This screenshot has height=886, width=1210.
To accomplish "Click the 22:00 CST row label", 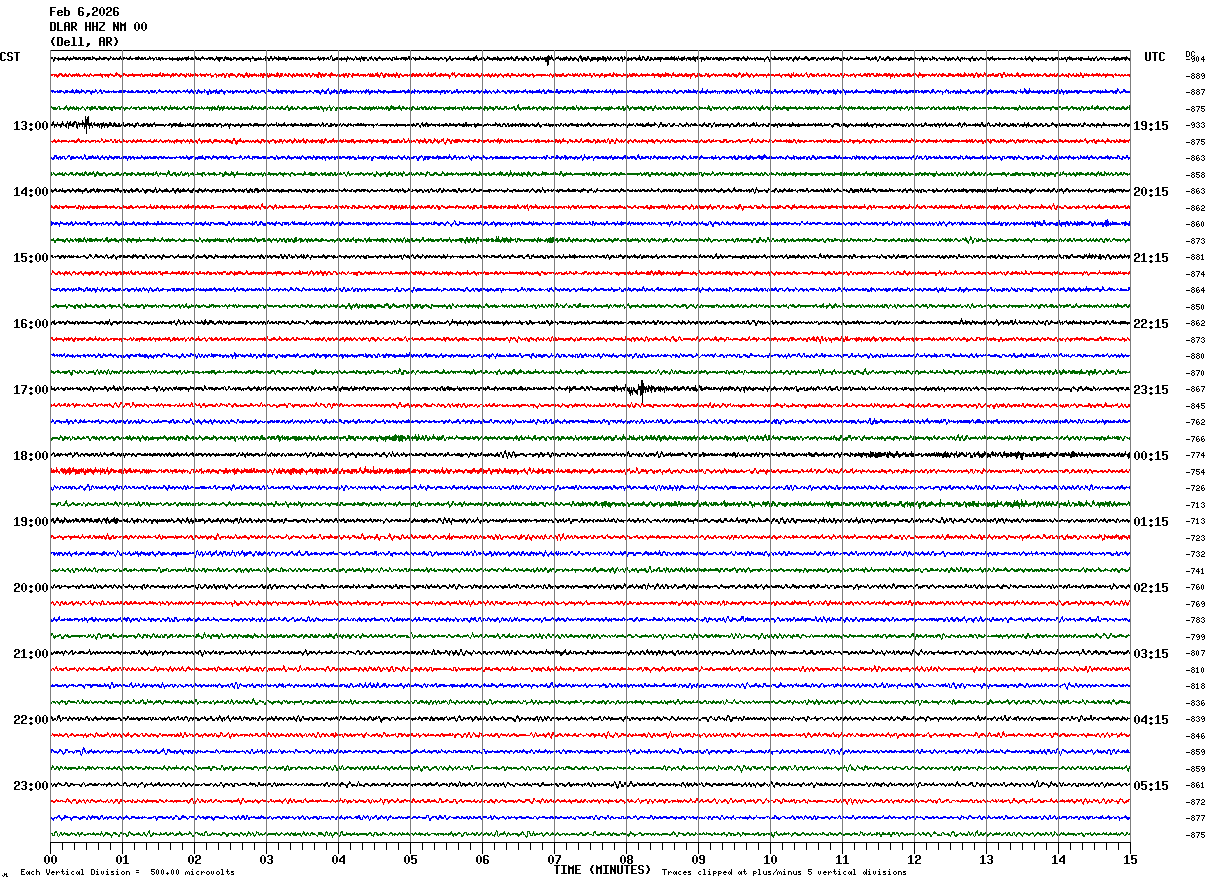I will pos(30,720).
